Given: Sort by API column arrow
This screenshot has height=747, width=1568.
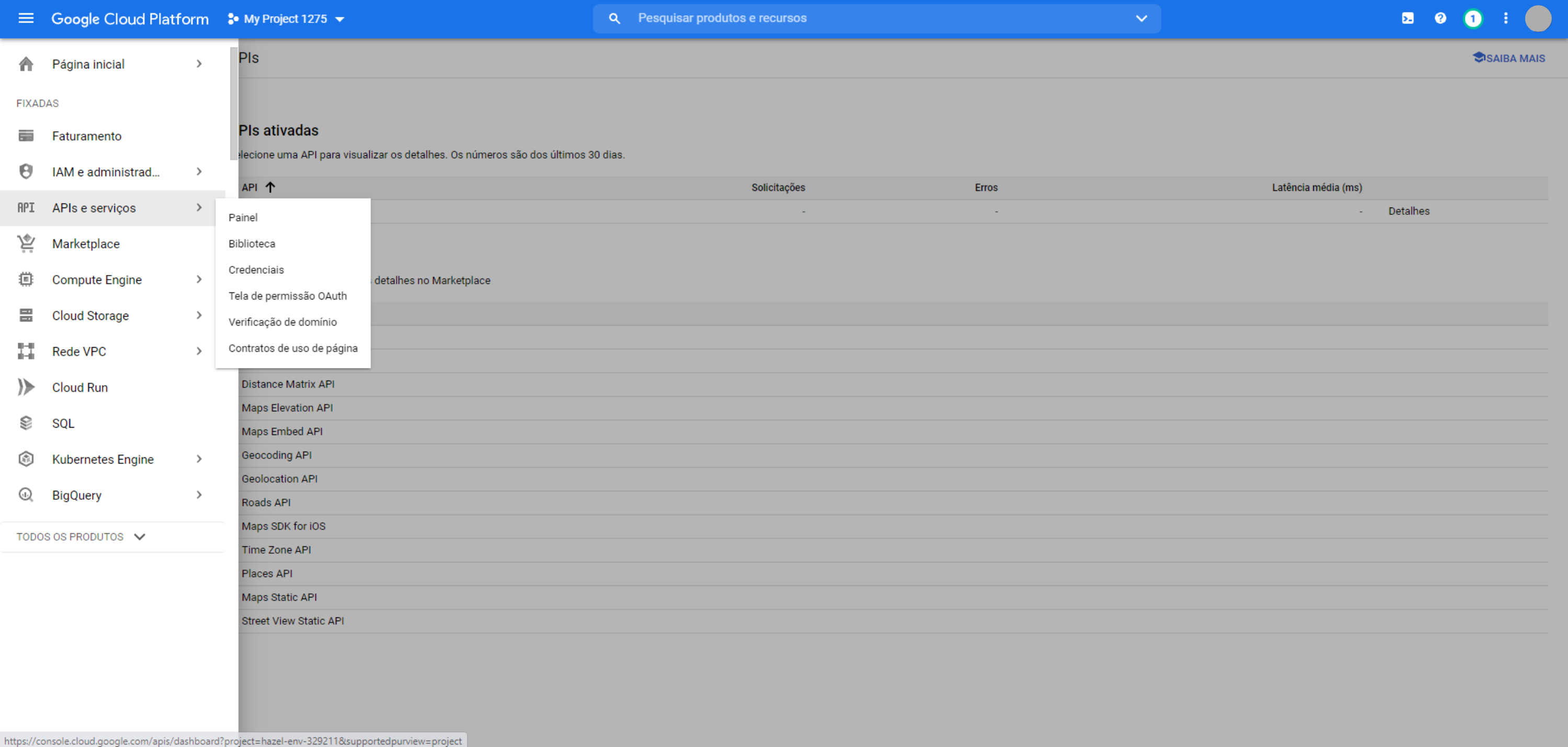Looking at the screenshot, I should (x=270, y=187).
